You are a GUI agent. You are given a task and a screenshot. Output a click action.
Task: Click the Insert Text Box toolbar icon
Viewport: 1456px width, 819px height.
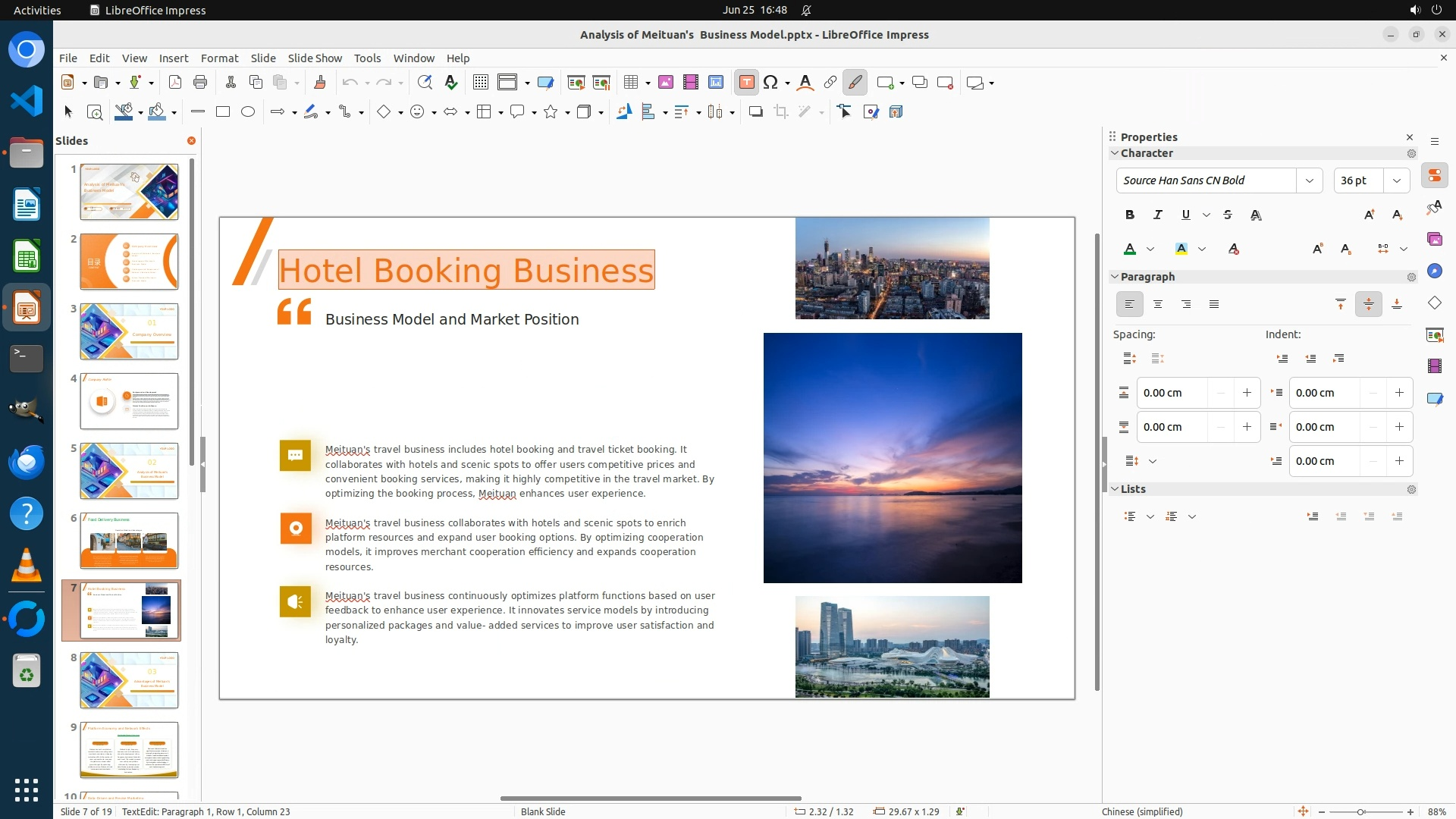point(746,83)
